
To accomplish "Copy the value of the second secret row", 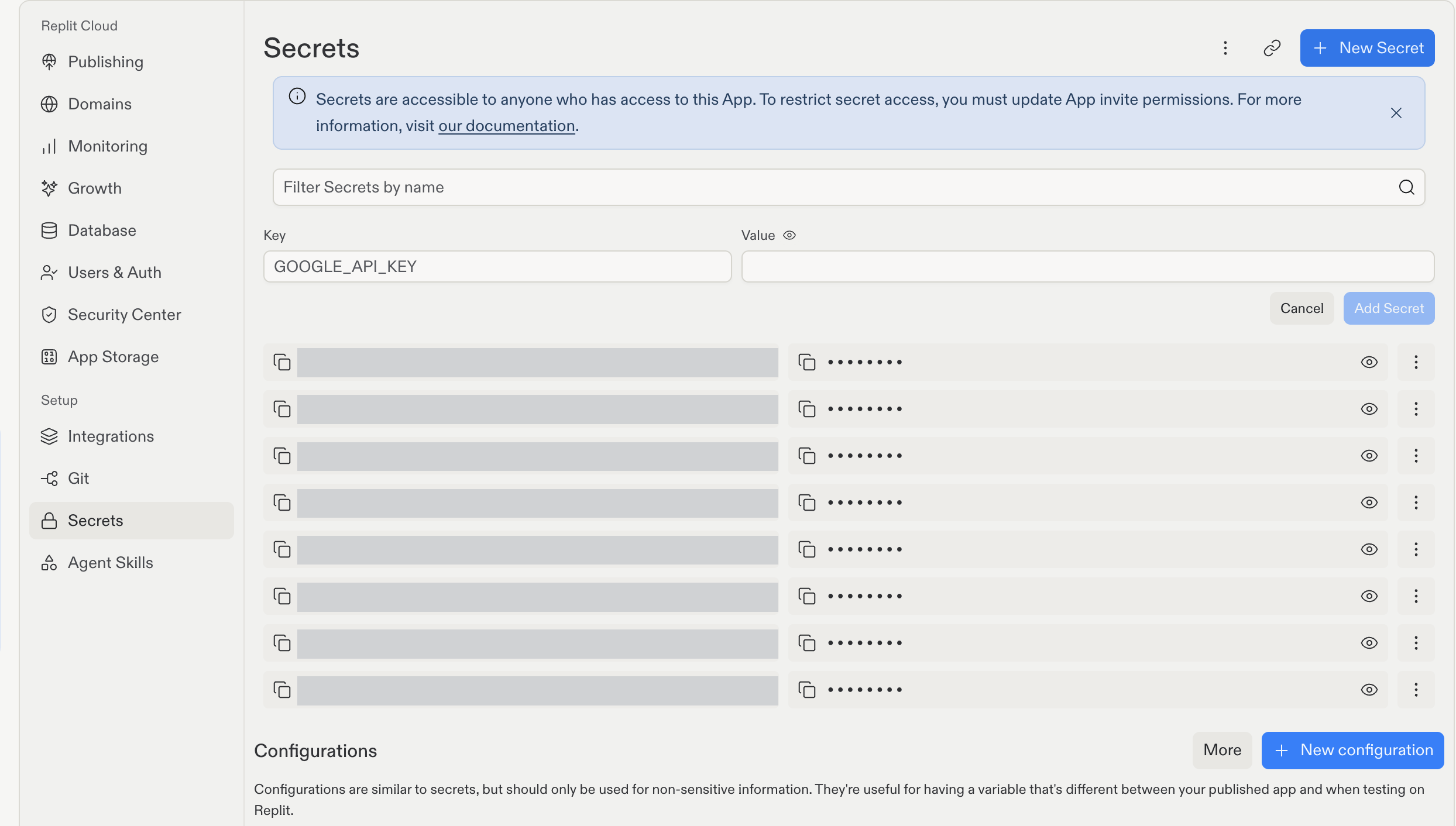I will click(x=807, y=409).
